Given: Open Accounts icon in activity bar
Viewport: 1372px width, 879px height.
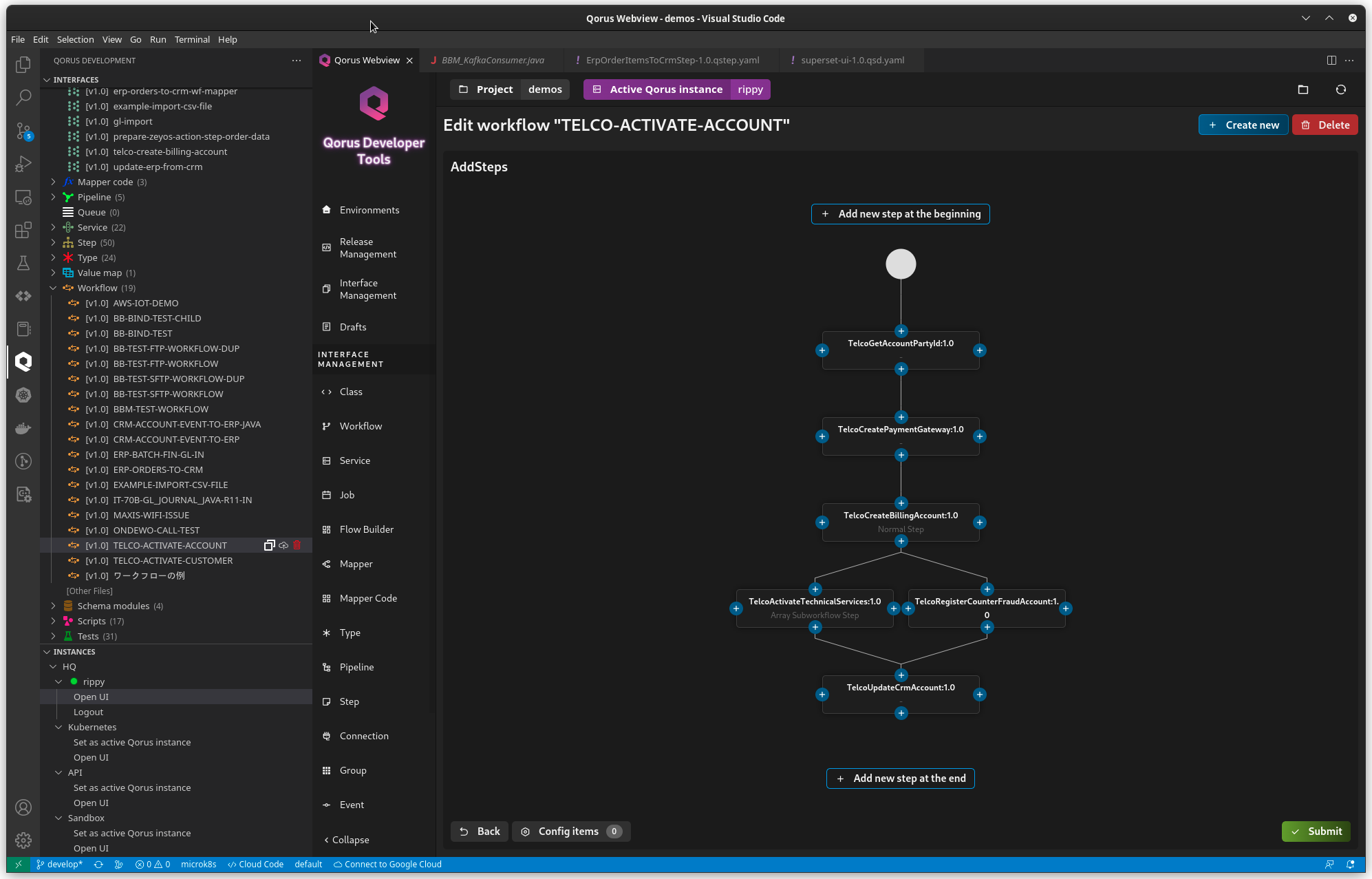Looking at the screenshot, I should 23,807.
